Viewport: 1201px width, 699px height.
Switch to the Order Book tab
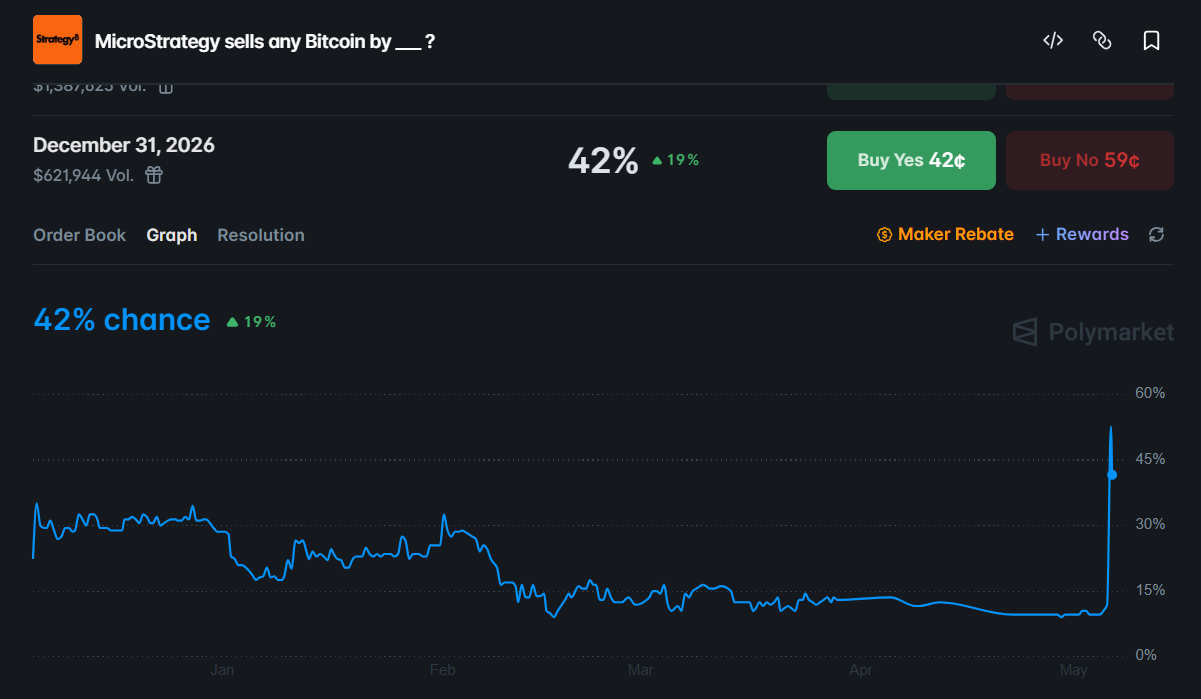click(x=80, y=235)
